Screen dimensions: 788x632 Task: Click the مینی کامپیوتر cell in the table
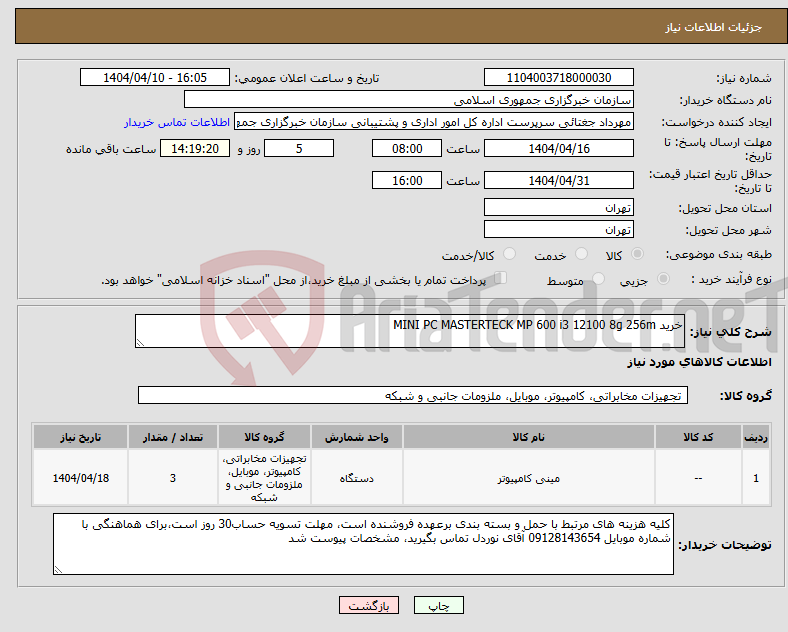(x=528, y=478)
